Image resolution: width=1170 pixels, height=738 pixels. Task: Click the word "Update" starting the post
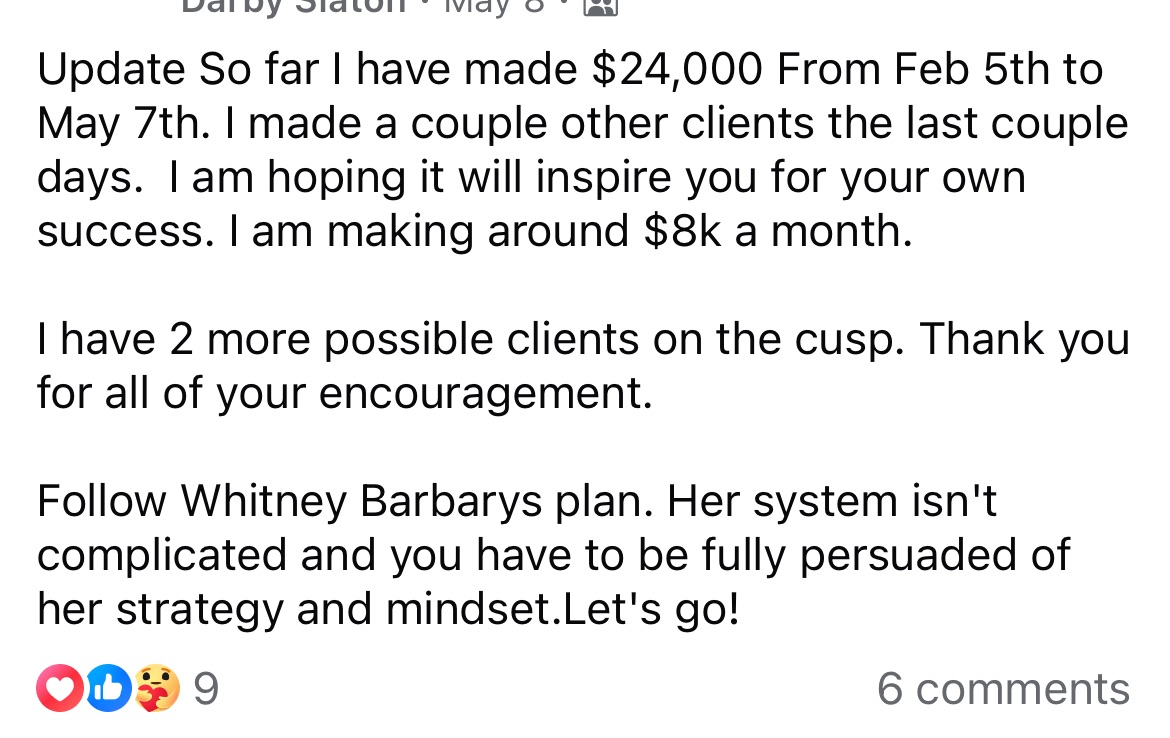coord(111,70)
